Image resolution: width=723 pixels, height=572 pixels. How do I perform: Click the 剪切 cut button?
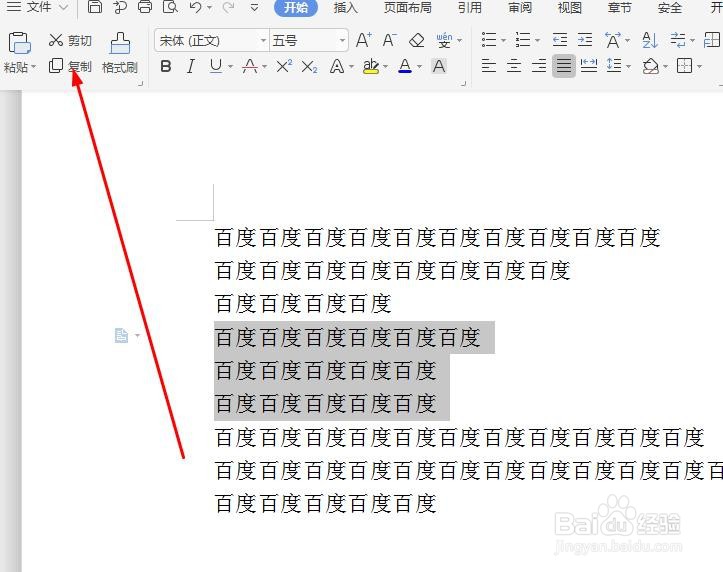tap(70, 41)
